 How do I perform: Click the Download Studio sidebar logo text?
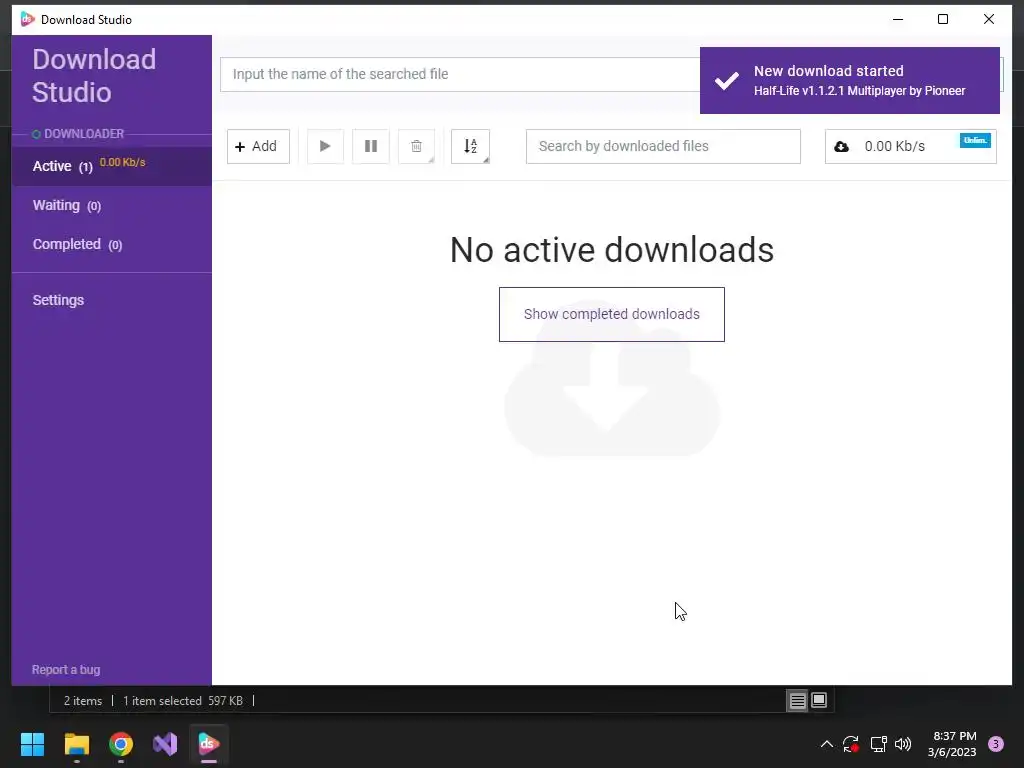click(94, 76)
